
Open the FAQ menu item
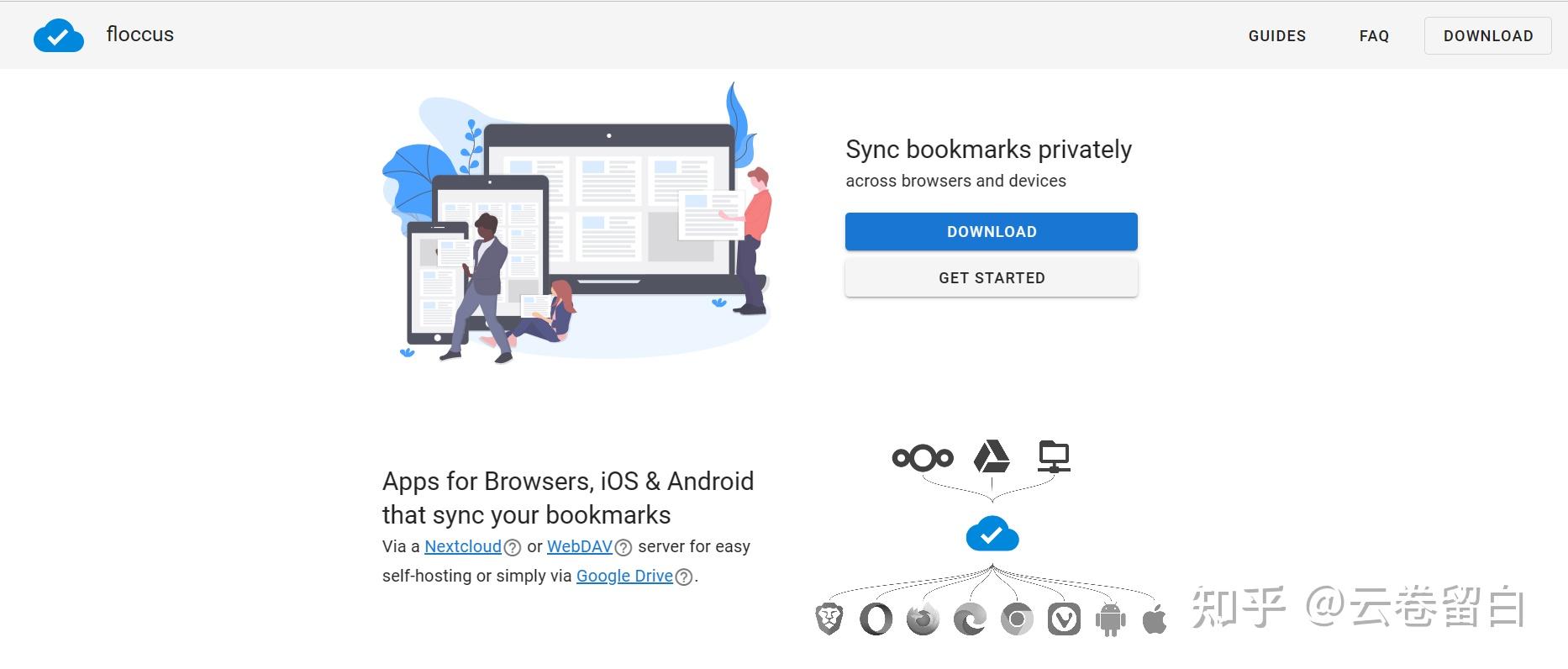[1375, 35]
